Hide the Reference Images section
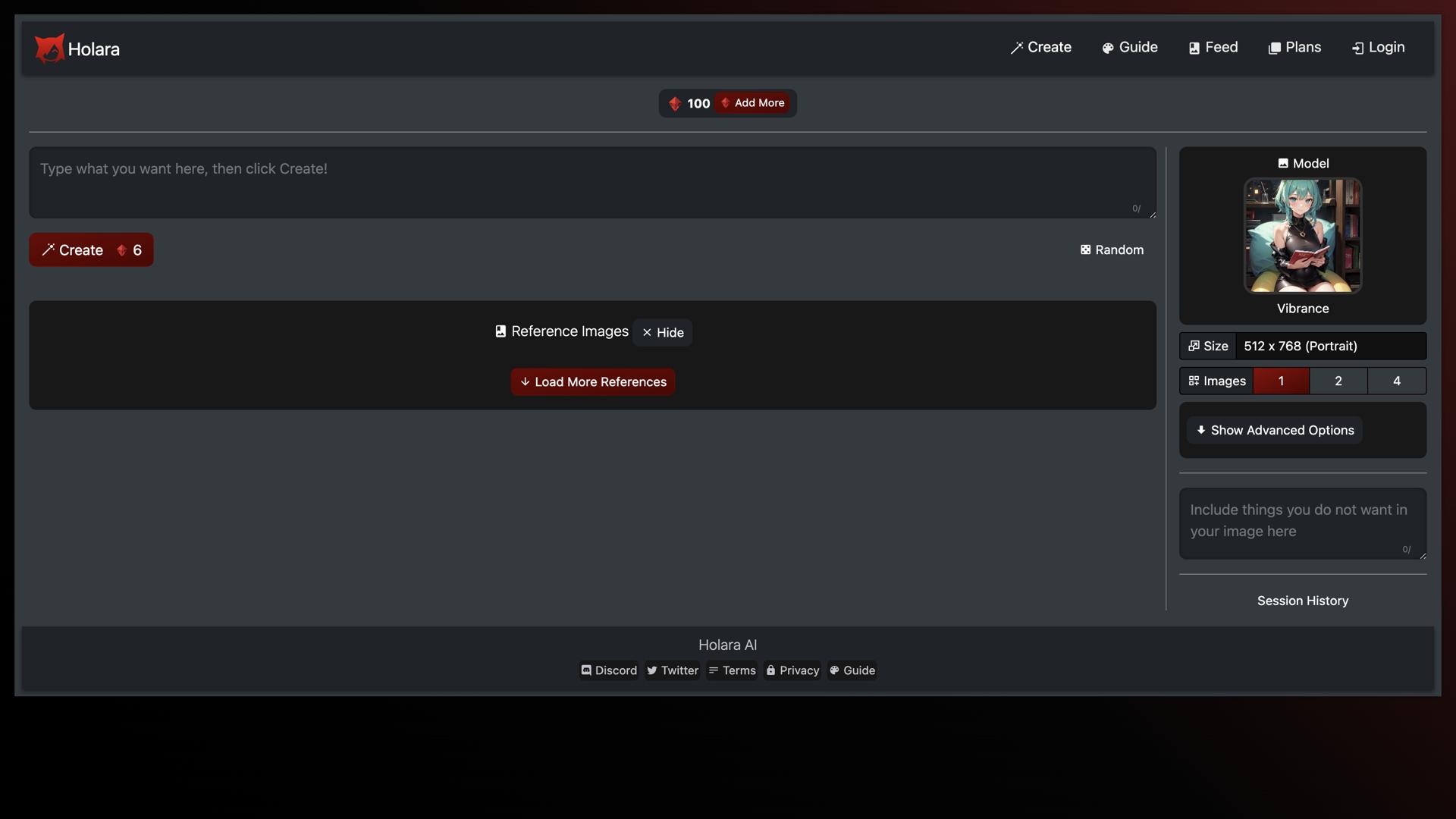This screenshot has width=1456, height=819. (x=662, y=332)
